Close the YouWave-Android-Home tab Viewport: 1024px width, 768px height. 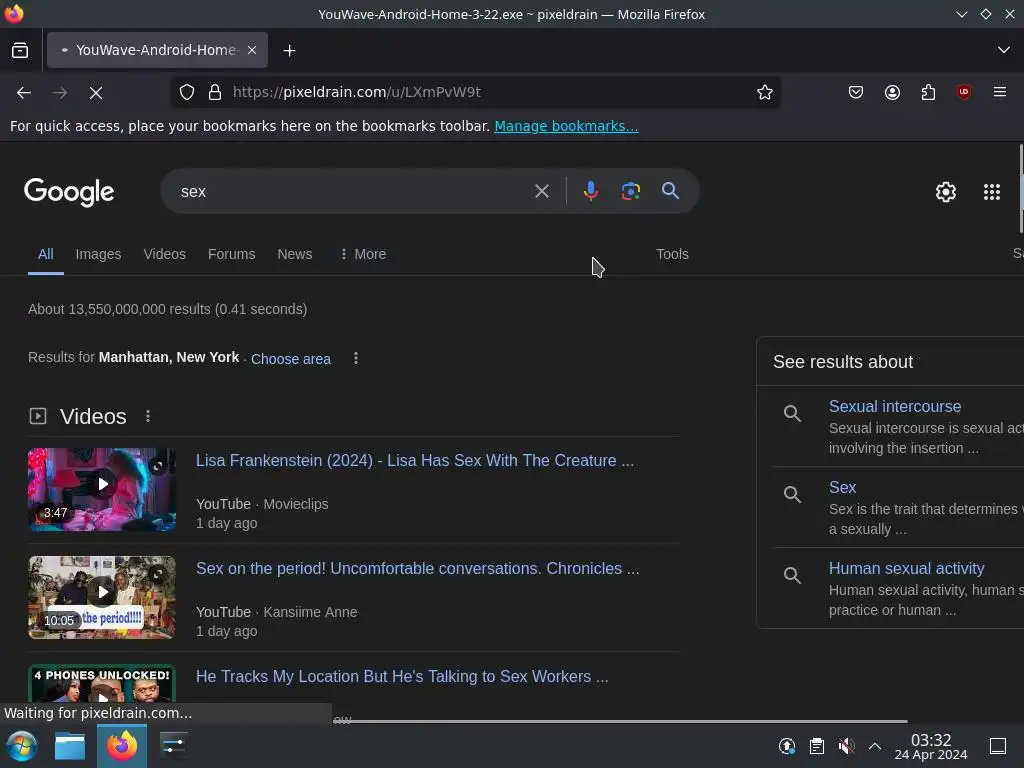click(x=252, y=50)
